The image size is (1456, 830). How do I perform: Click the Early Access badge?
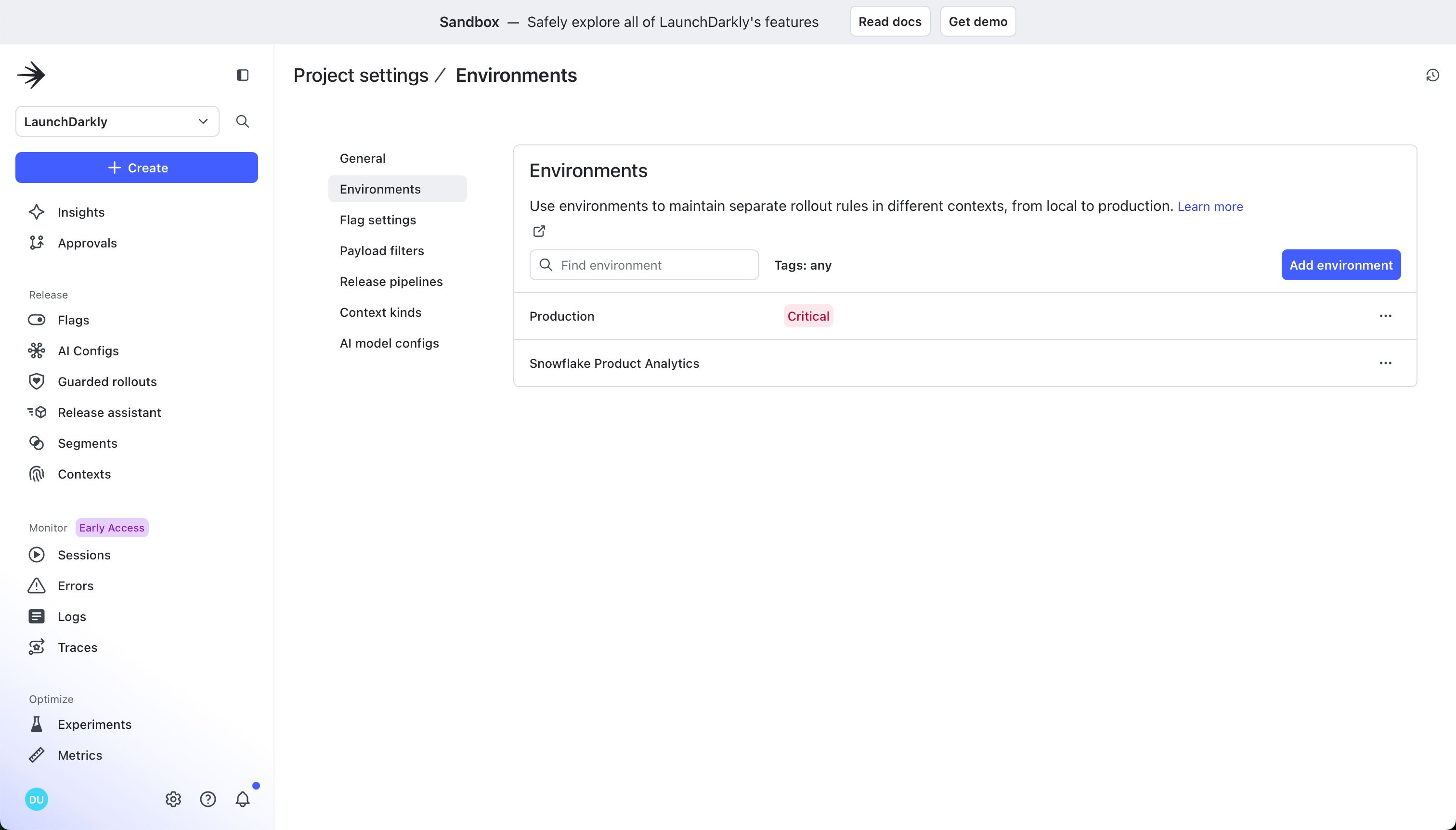click(x=112, y=527)
